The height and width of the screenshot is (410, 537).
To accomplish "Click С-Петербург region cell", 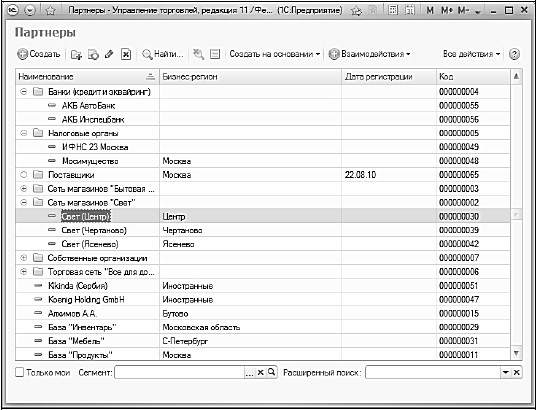I will coord(250,341).
